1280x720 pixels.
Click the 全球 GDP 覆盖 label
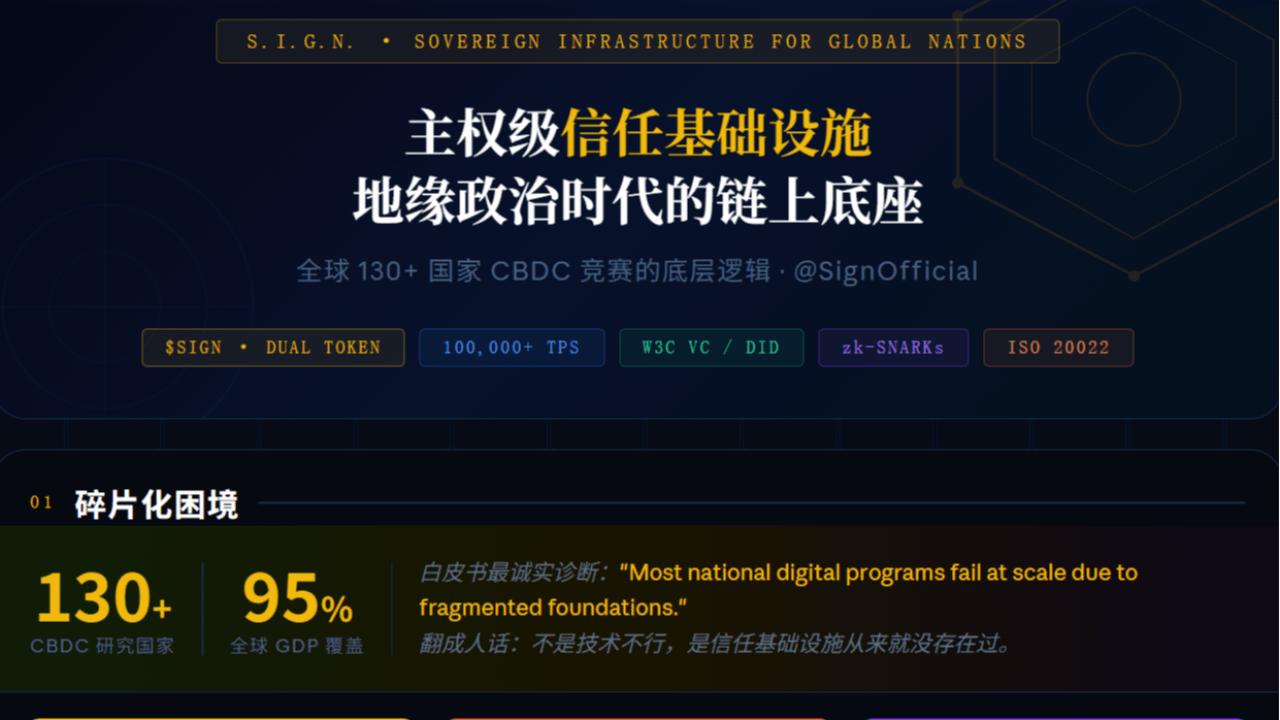pyautogui.click(x=297, y=646)
